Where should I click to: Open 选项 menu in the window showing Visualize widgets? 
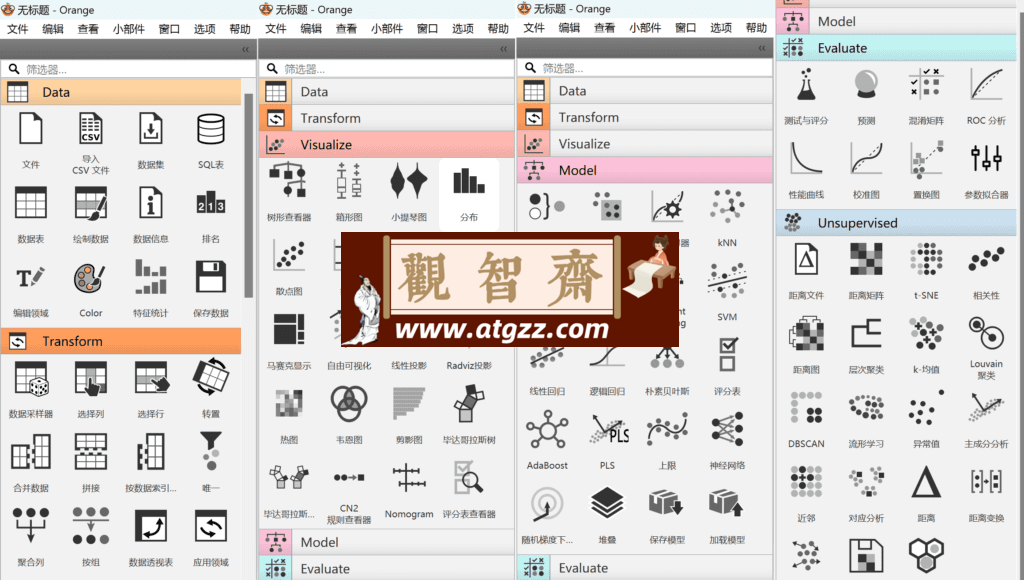click(x=462, y=29)
